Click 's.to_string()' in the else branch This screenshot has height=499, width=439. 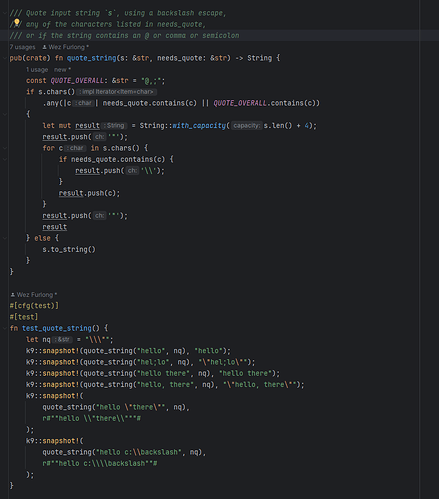69,249
